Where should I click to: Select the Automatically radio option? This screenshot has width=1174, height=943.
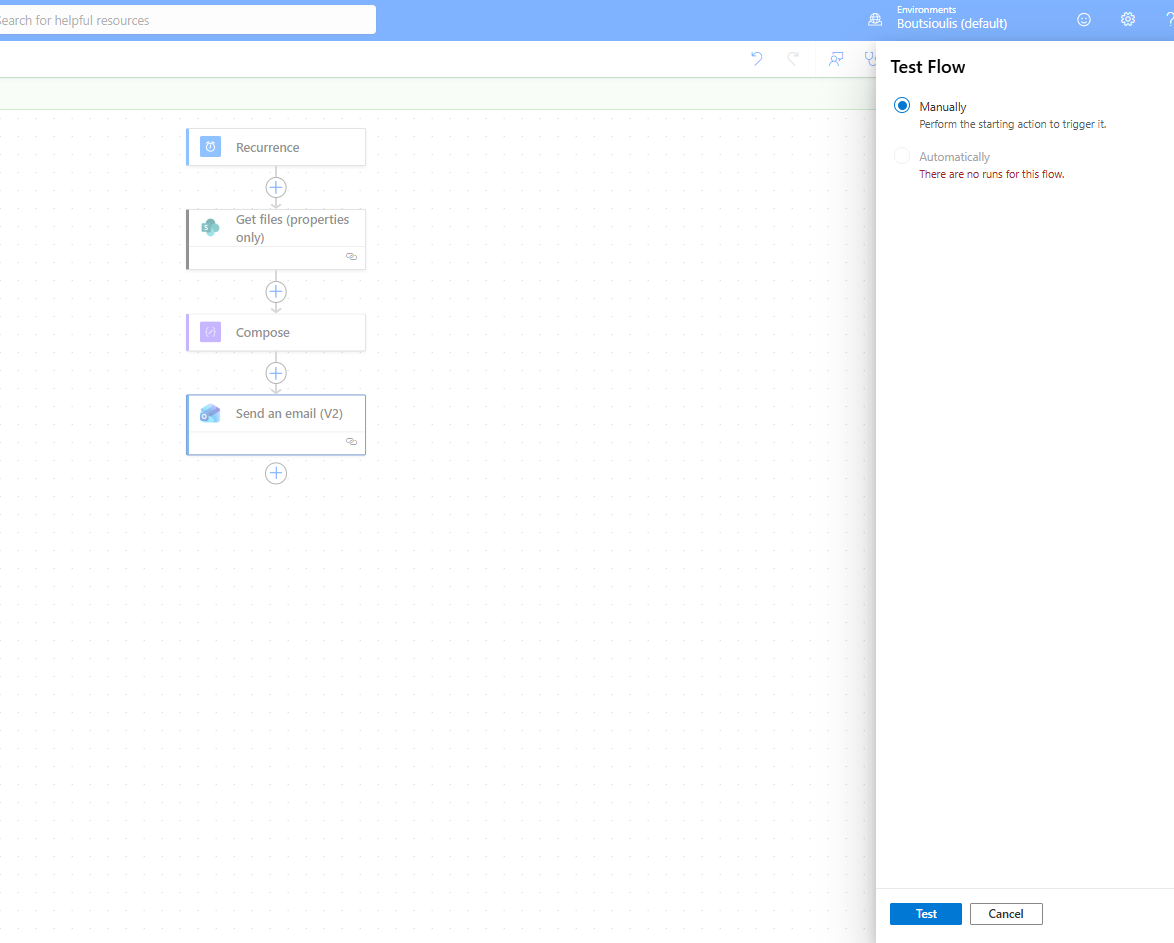coord(902,157)
